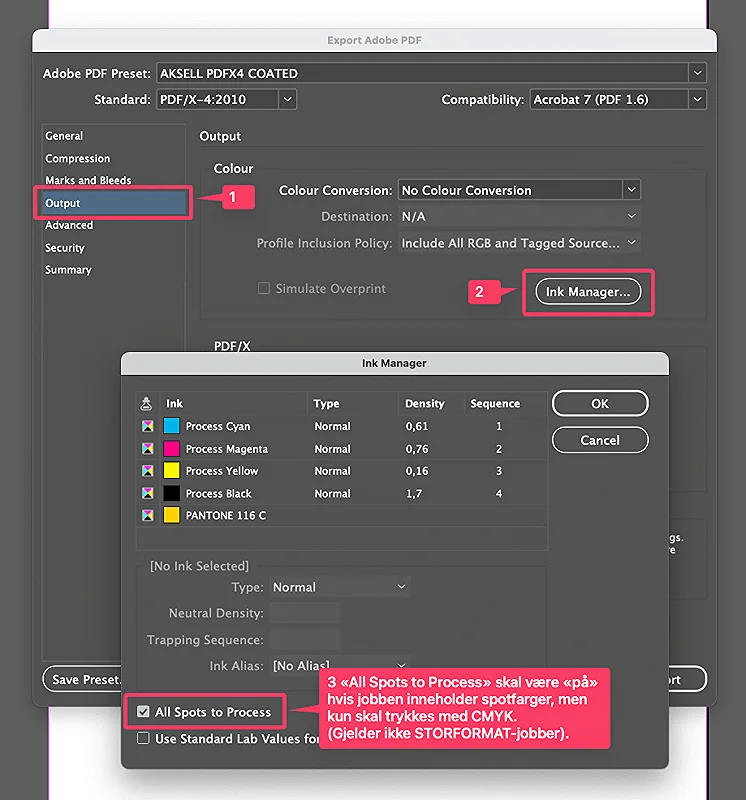Uncheck All Spots to Process
Image resolution: width=746 pixels, height=800 pixels.
point(143,712)
